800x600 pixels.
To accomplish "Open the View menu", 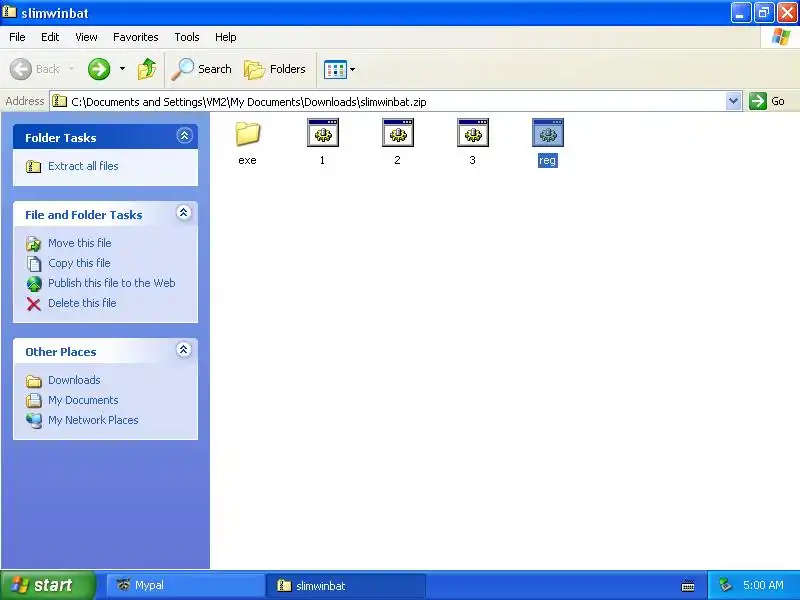I will tap(86, 37).
